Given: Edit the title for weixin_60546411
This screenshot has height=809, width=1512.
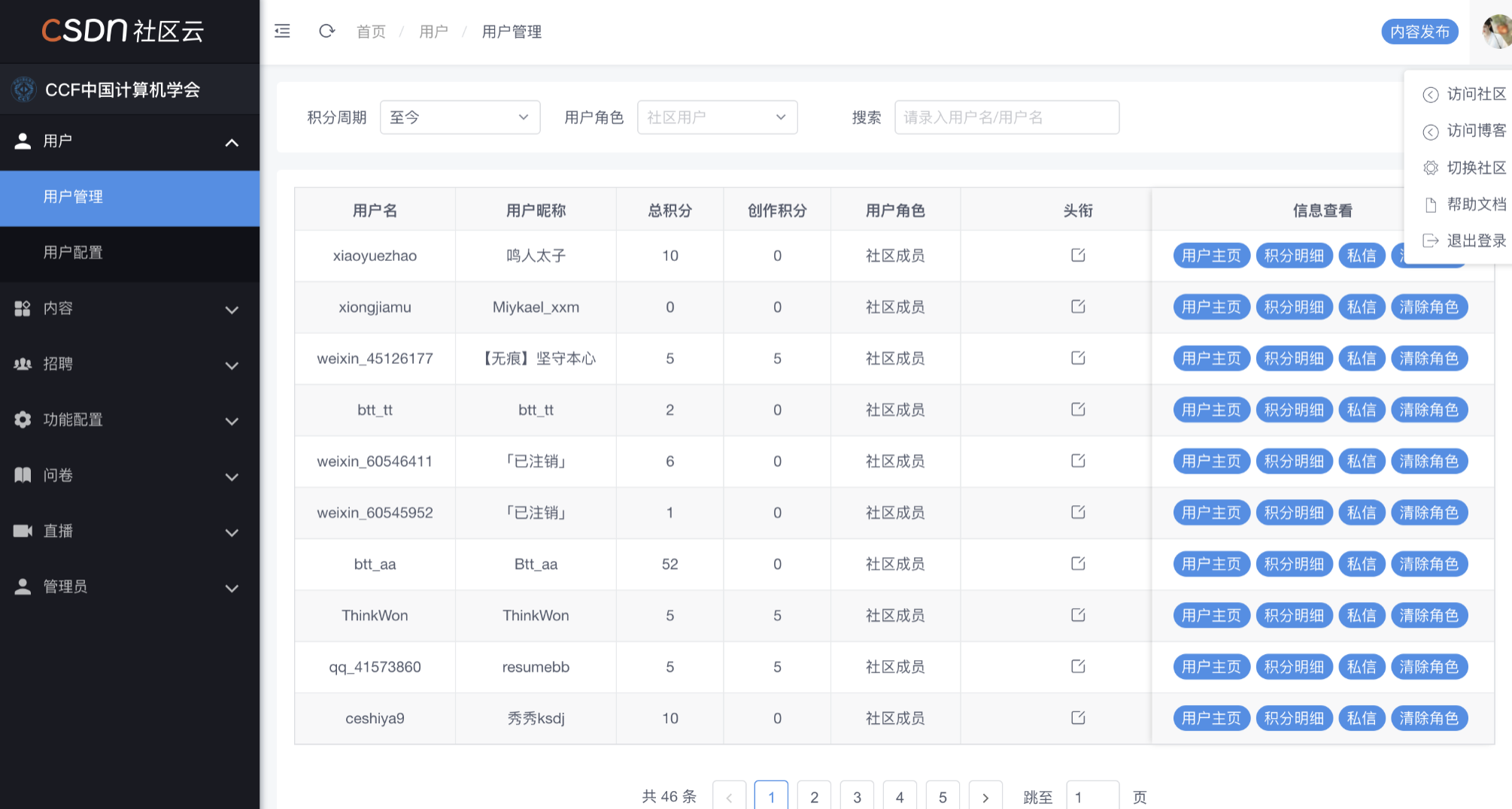Looking at the screenshot, I should point(1078,461).
